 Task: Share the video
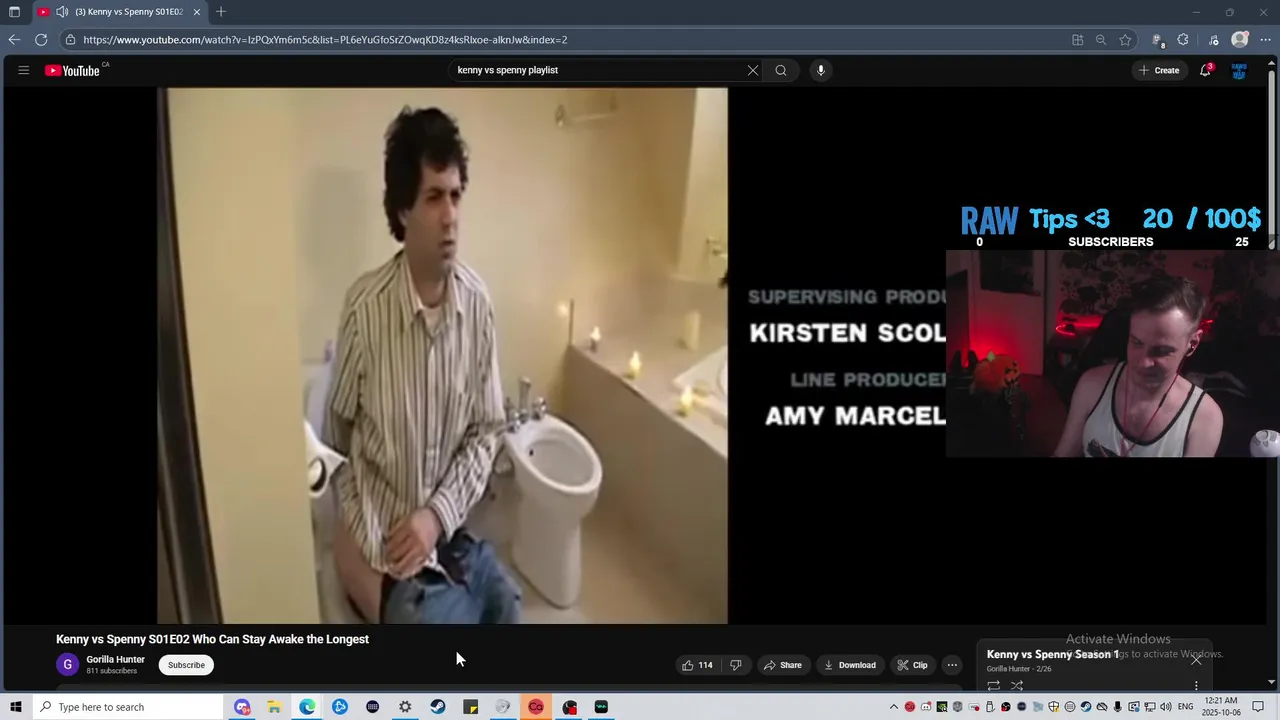click(783, 665)
